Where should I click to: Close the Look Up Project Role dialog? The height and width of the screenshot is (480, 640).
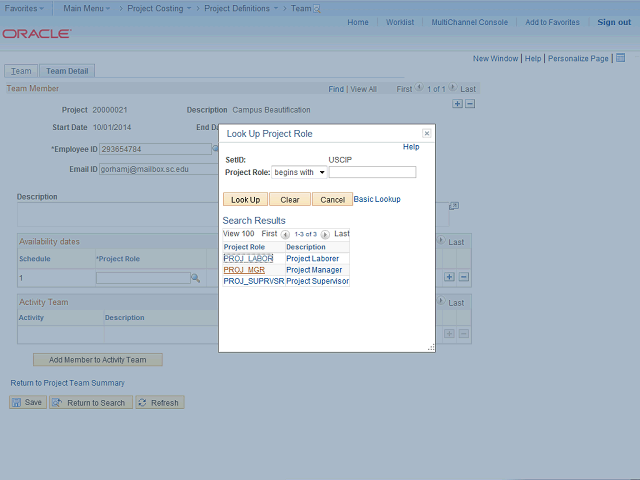(x=427, y=133)
